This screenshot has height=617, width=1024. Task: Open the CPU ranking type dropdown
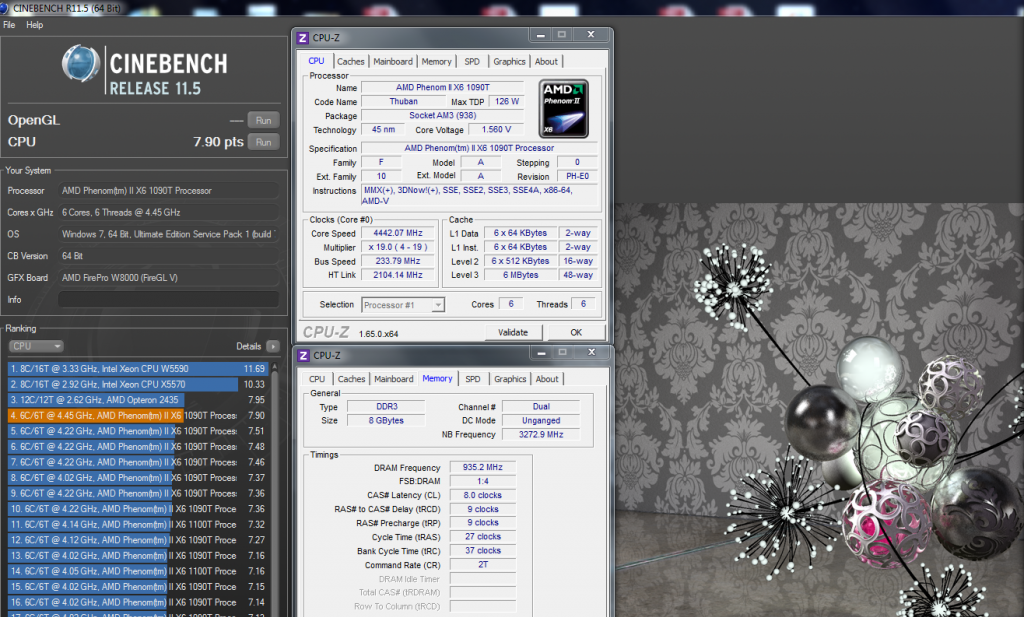tap(36, 346)
